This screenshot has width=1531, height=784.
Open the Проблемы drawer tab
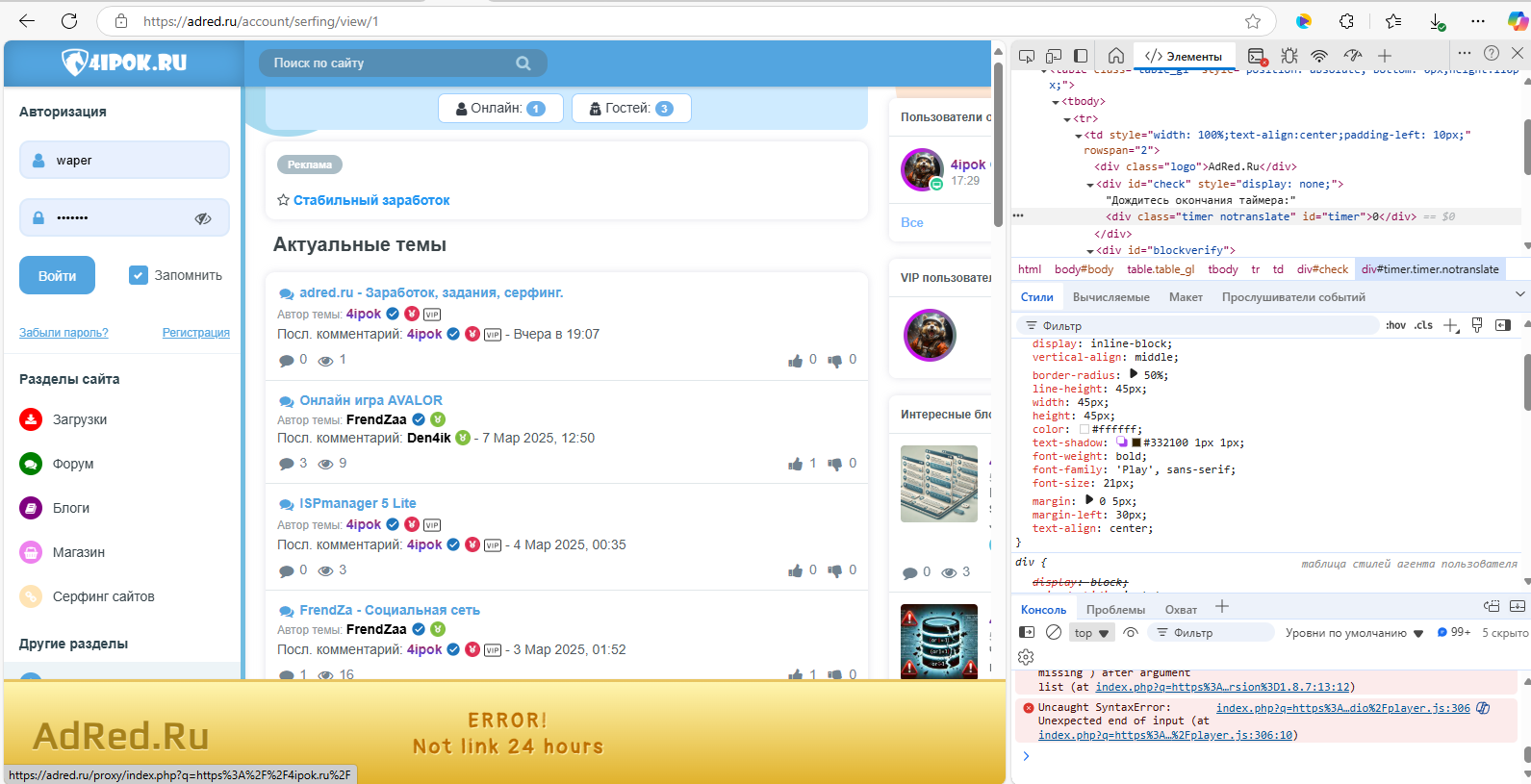tap(1115, 609)
